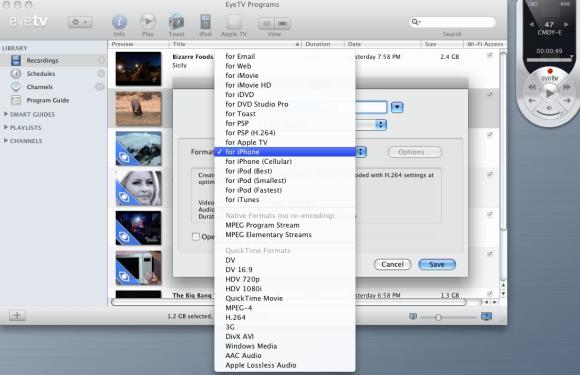Click the Toast toolbar icon

pos(176,21)
